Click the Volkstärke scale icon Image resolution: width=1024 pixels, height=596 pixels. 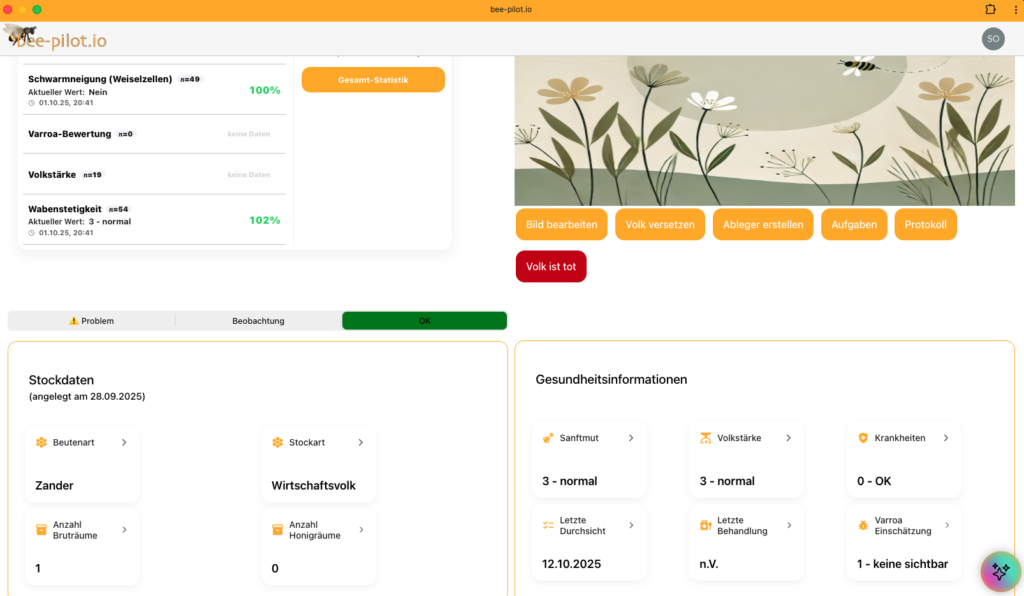[705, 437]
